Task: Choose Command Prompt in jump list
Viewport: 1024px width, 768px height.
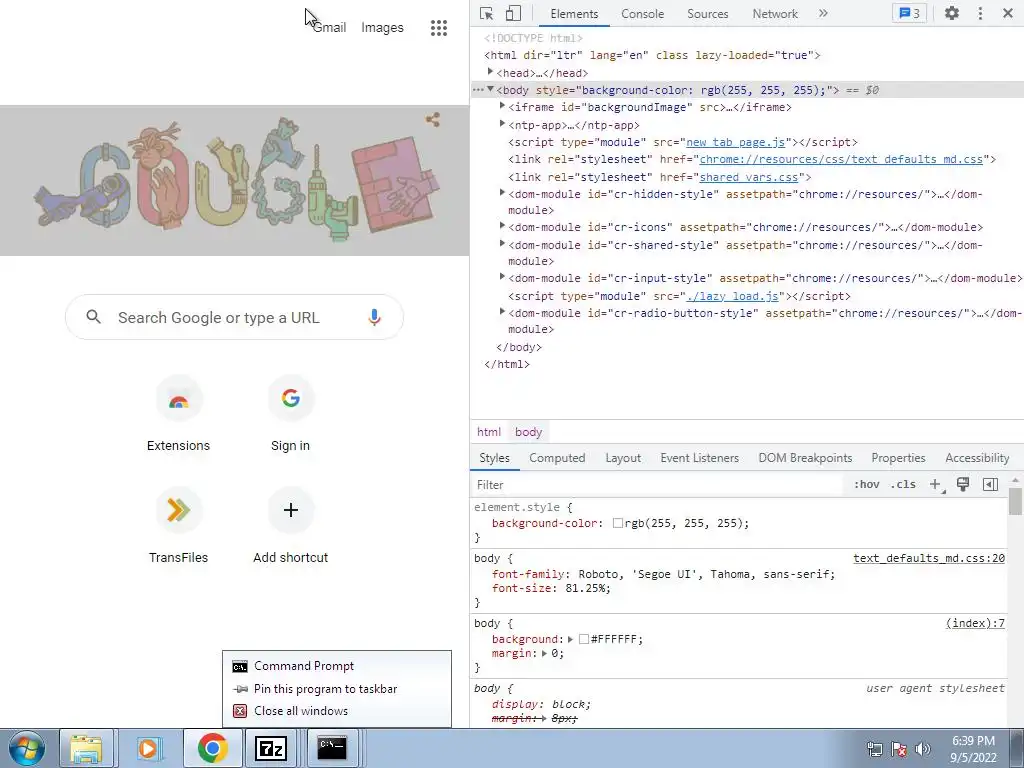Action: tap(336, 666)
